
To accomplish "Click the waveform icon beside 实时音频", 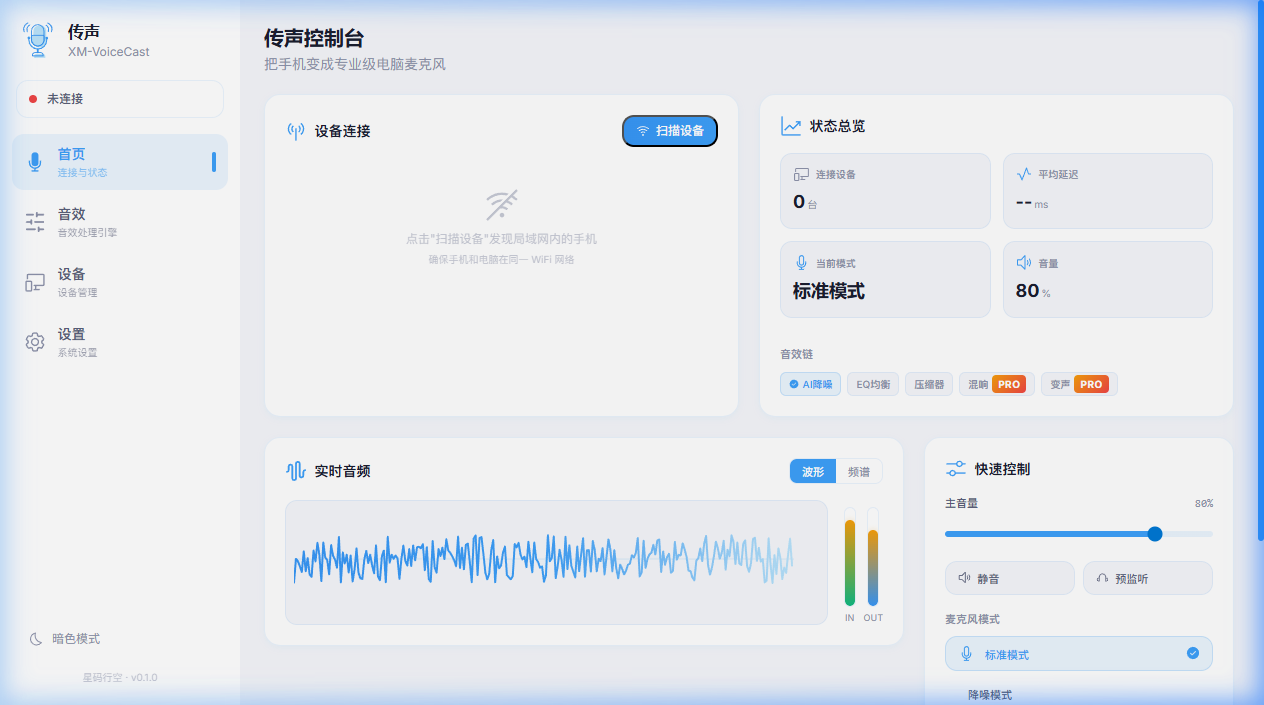I will point(296,470).
